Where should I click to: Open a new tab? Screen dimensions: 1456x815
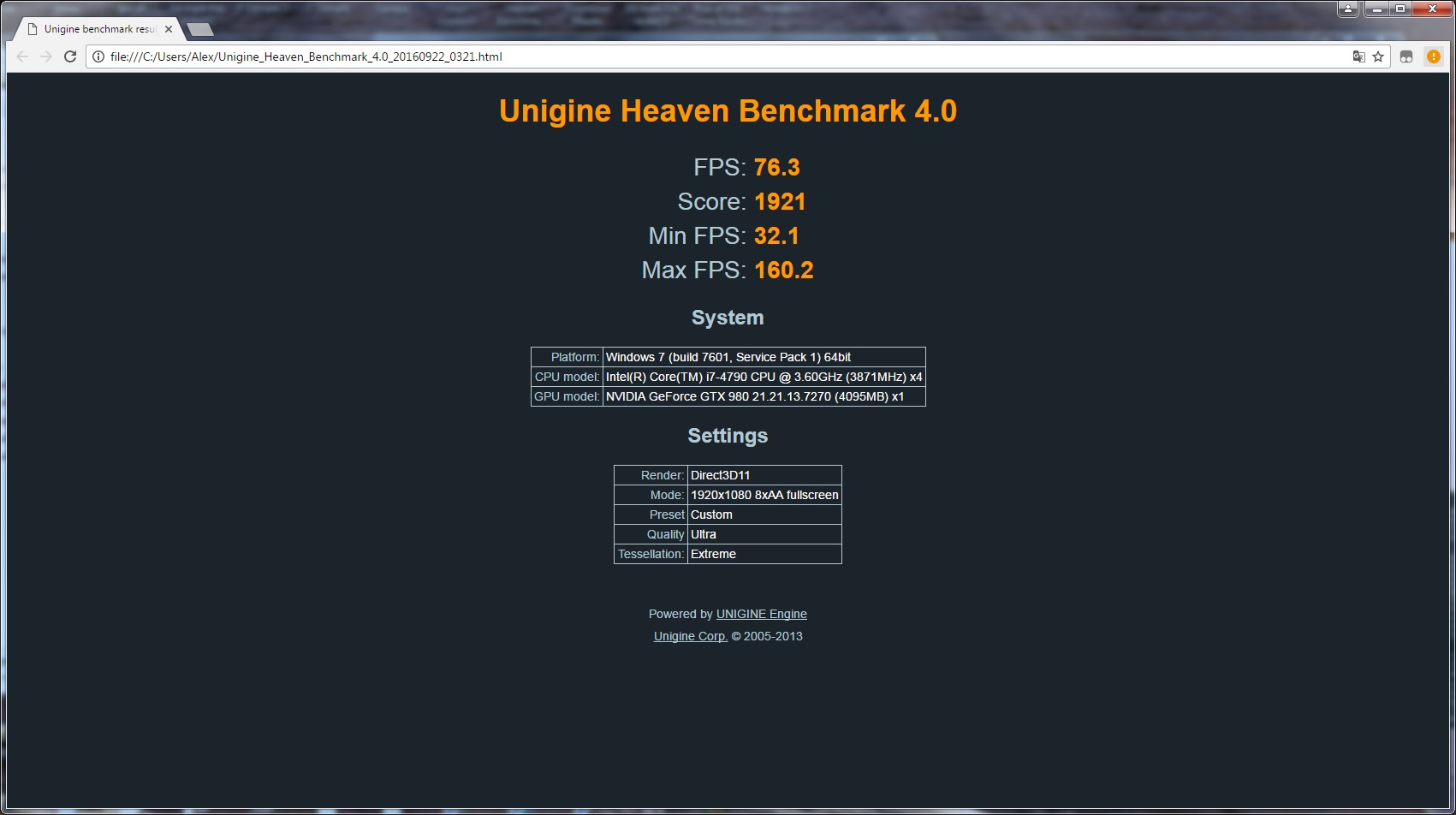[199, 30]
